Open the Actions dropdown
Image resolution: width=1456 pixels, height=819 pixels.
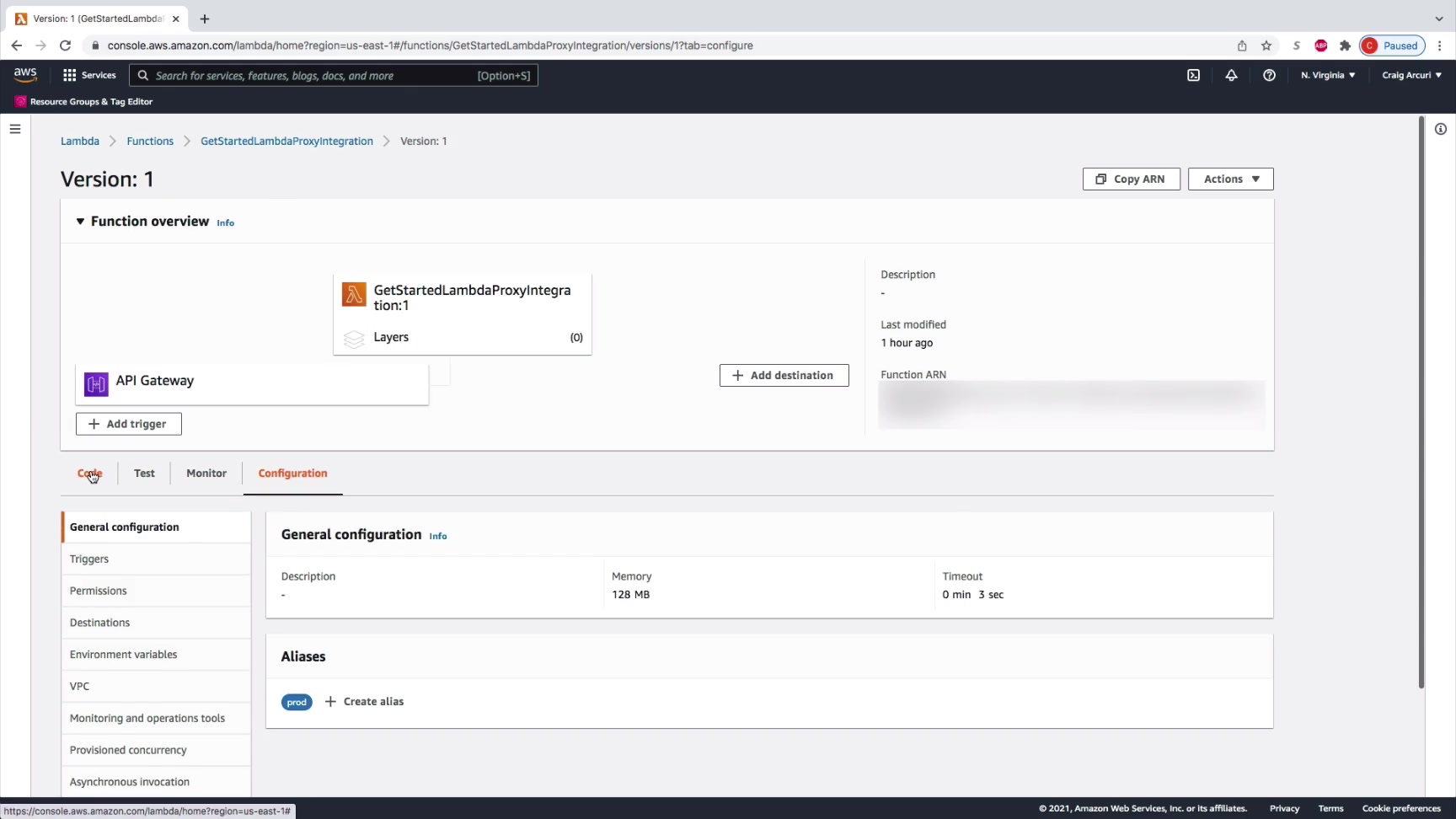click(x=1230, y=179)
